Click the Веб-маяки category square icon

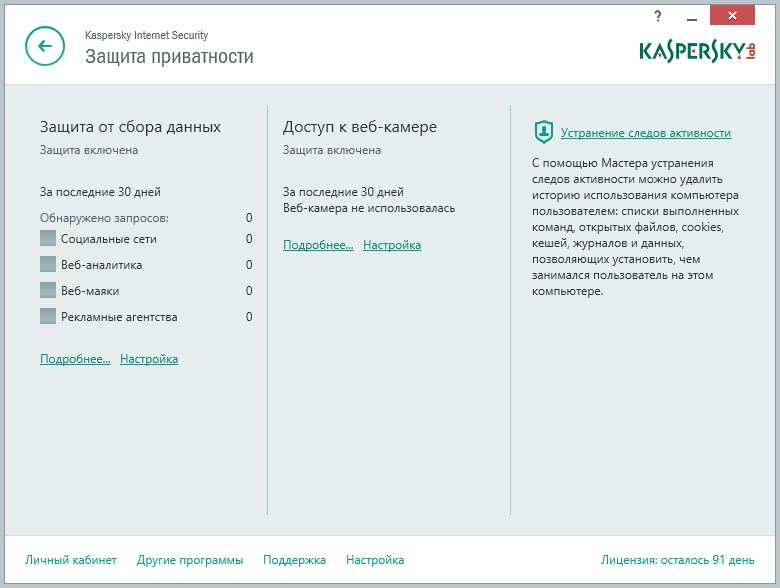click(x=48, y=290)
